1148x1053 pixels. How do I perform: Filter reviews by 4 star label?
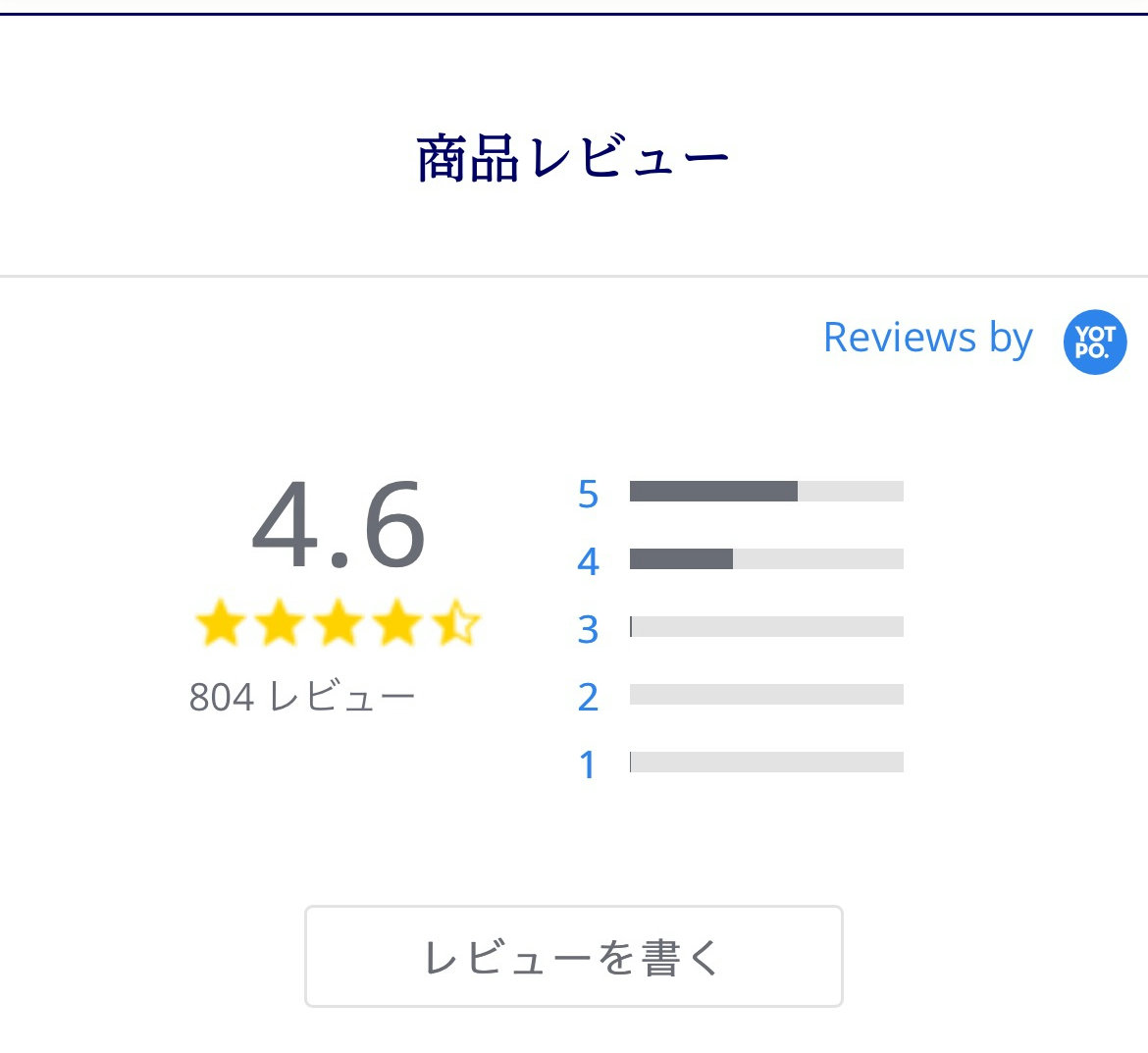point(588,561)
